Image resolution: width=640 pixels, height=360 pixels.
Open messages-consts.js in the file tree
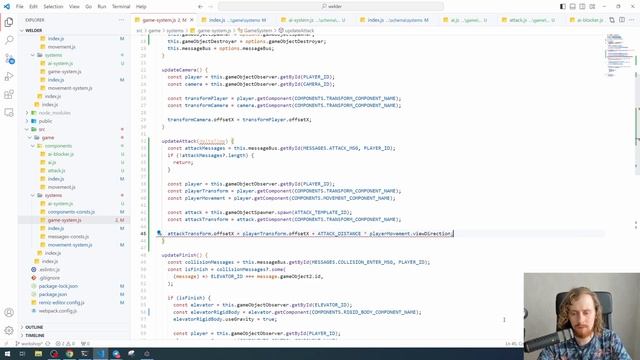click(68, 236)
